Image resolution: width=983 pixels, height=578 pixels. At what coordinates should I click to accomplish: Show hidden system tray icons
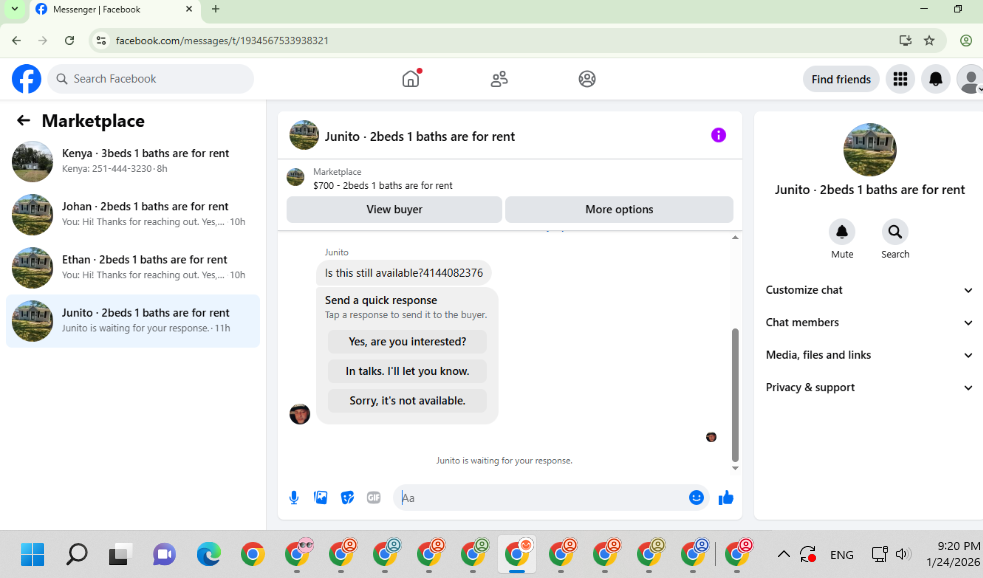784,554
